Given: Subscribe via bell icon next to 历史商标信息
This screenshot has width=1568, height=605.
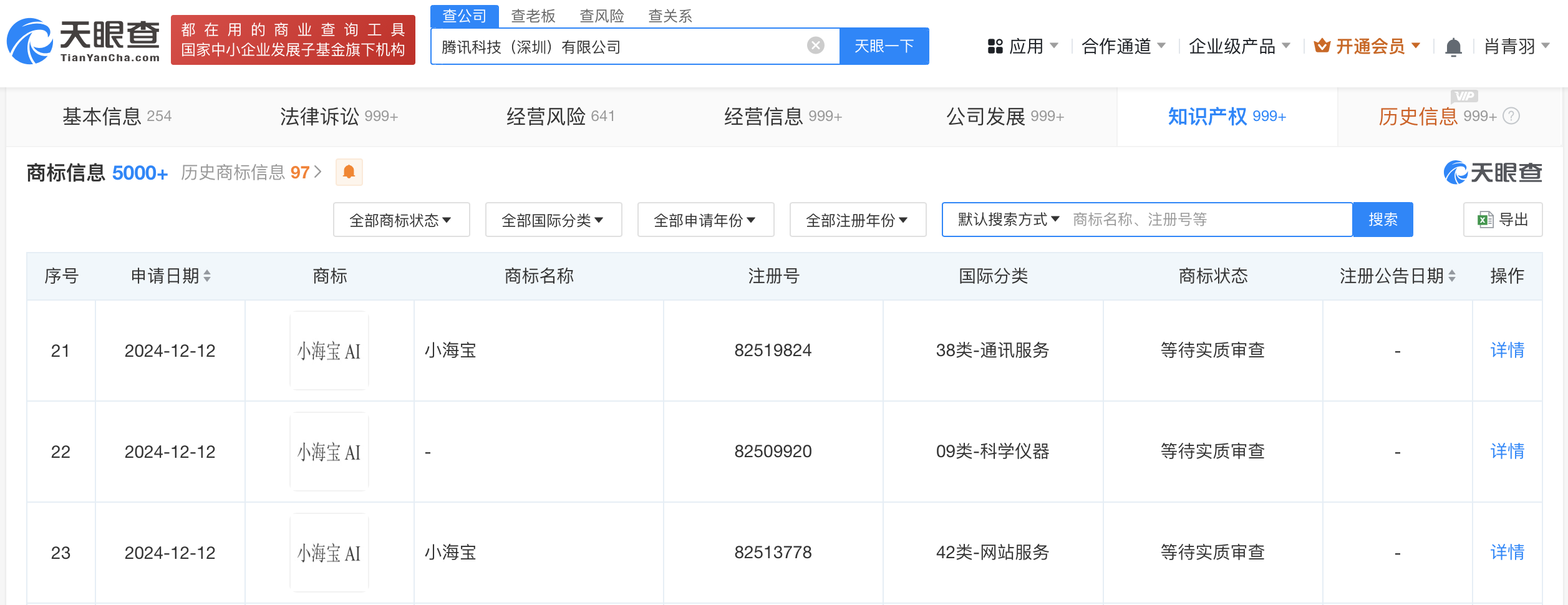Looking at the screenshot, I should coord(349,172).
